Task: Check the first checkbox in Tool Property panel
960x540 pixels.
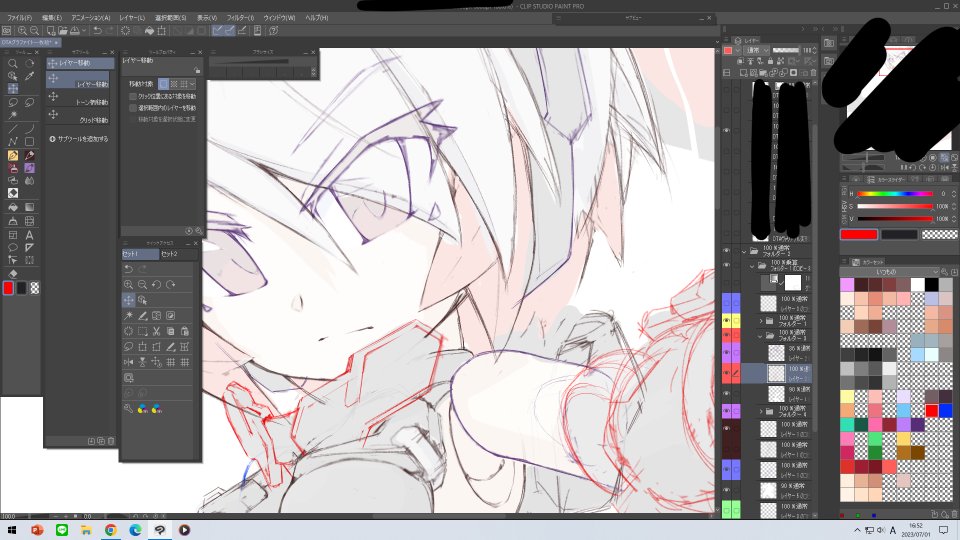Action: pyautogui.click(x=133, y=97)
